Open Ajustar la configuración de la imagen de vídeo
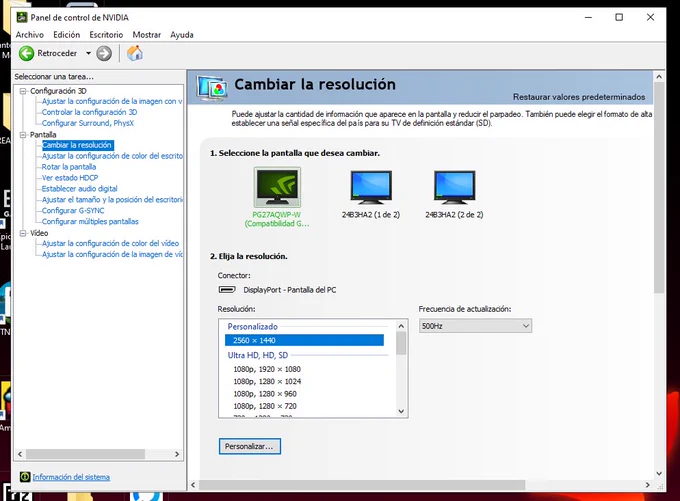Viewport: 680px width, 501px height. pos(112,254)
